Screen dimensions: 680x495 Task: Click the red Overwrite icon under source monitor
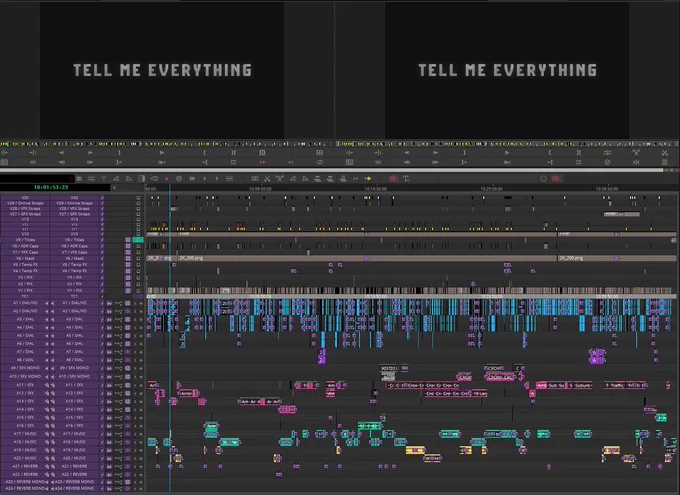[x=262, y=162]
